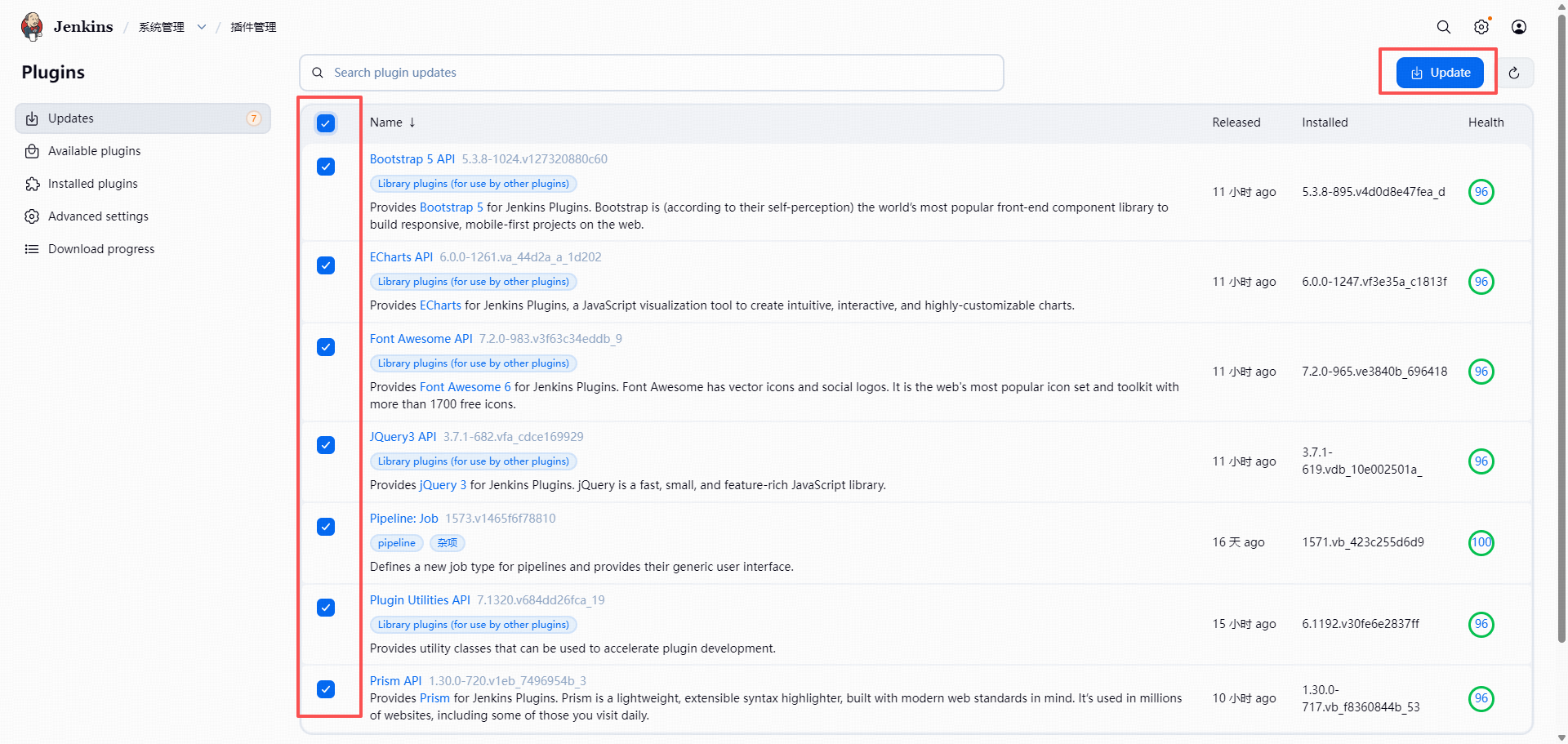Screen dimensions: 1568x744
Task: Uncheck the Plugin Utilities API checkbox
Action: [x=326, y=608]
